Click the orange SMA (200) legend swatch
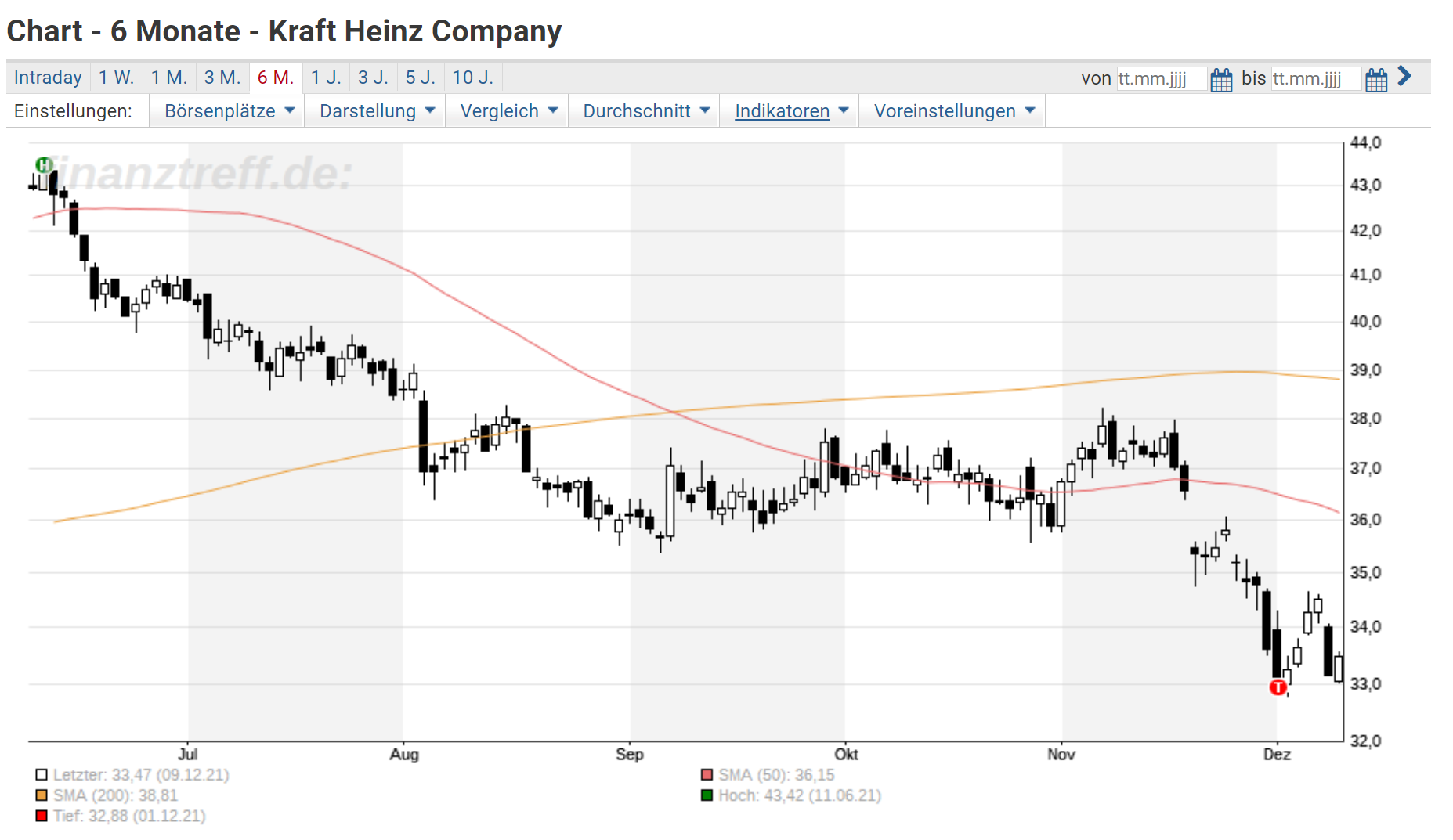1453x840 pixels. point(42,795)
